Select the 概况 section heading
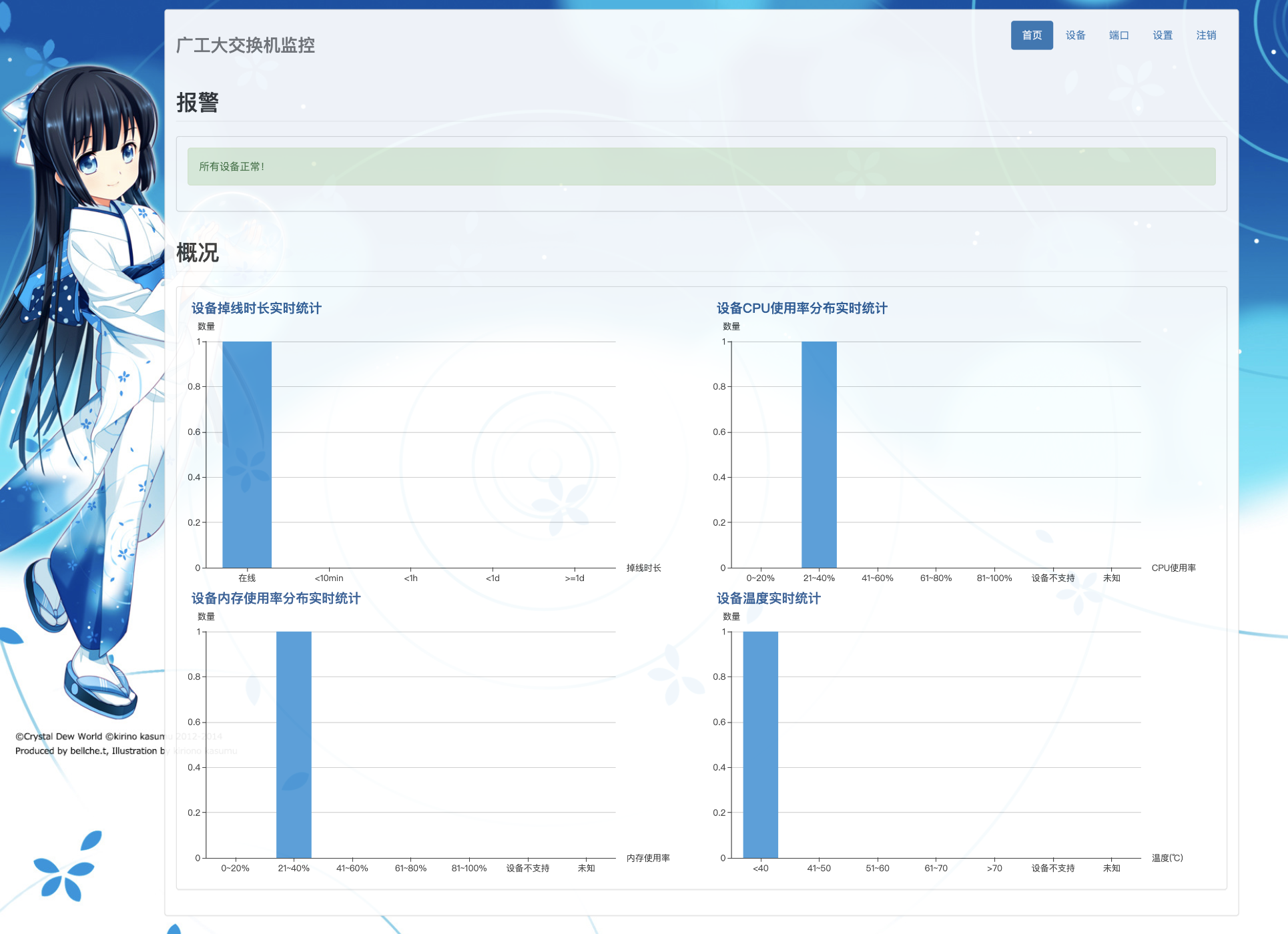The height and width of the screenshot is (934, 1288). coord(198,253)
